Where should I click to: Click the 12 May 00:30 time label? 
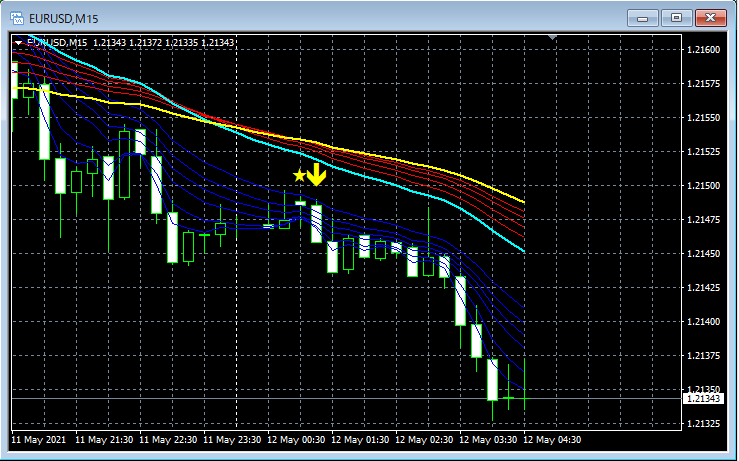296,440
